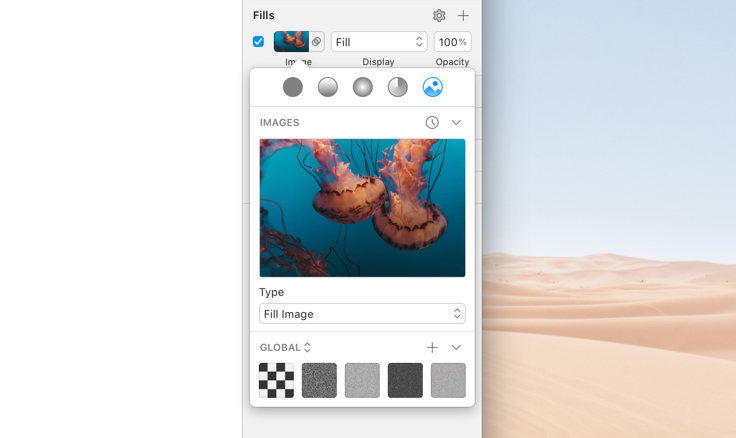Image resolution: width=736 pixels, height=438 pixels.
Task: Click blend mode icon beside fill thumbnail
Action: pyautogui.click(x=316, y=42)
